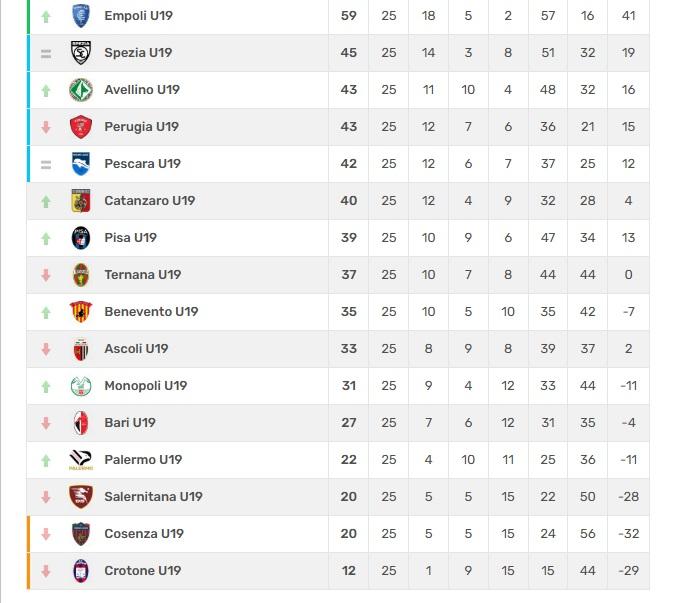Click the Empoli U19 club crest
Viewport: 673px width, 603px height.
[x=81, y=16]
